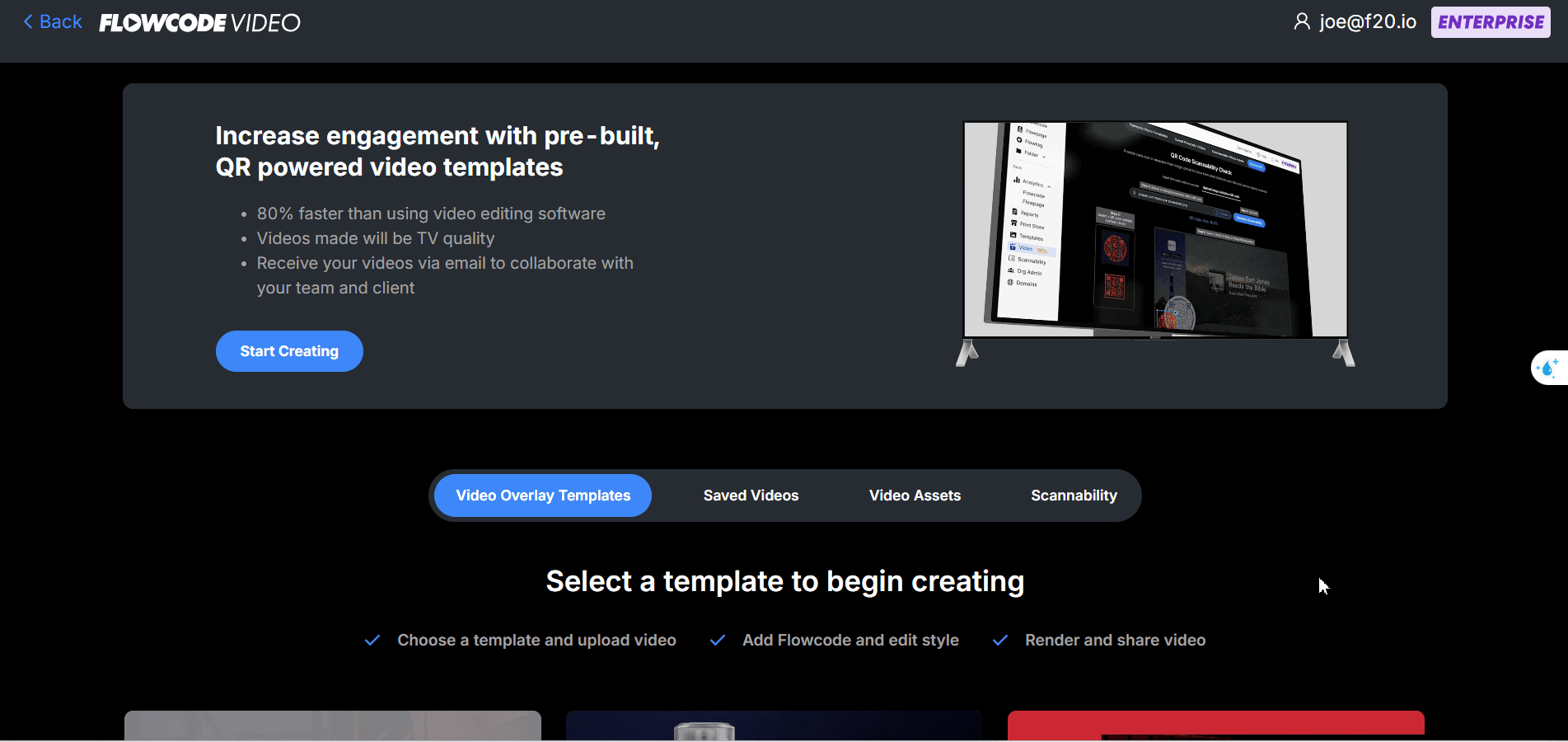Select the Video Overlay Templates tab
Screen dimensions: 1568x742
coord(543,495)
